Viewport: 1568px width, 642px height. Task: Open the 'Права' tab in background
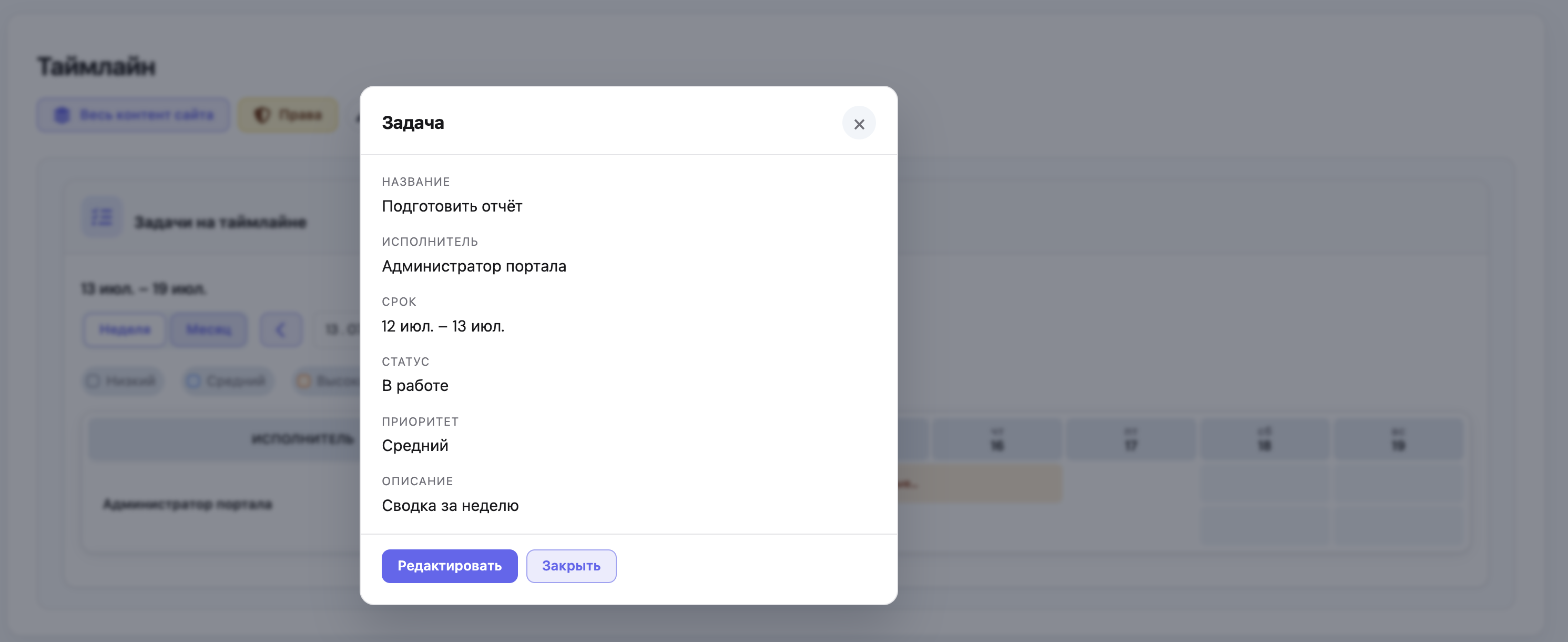(x=287, y=115)
